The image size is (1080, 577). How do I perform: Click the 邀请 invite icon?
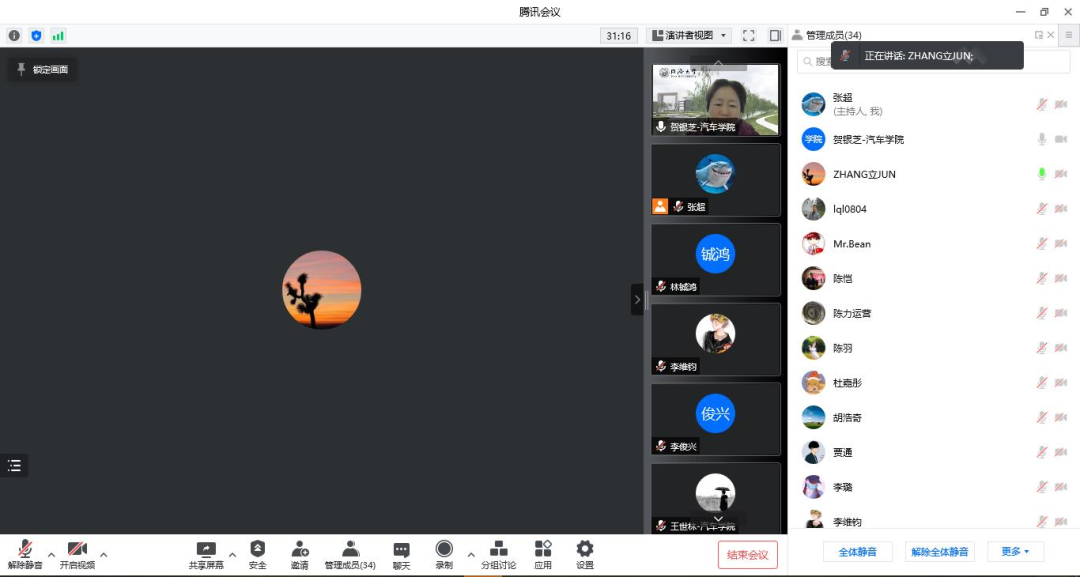coord(299,554)
